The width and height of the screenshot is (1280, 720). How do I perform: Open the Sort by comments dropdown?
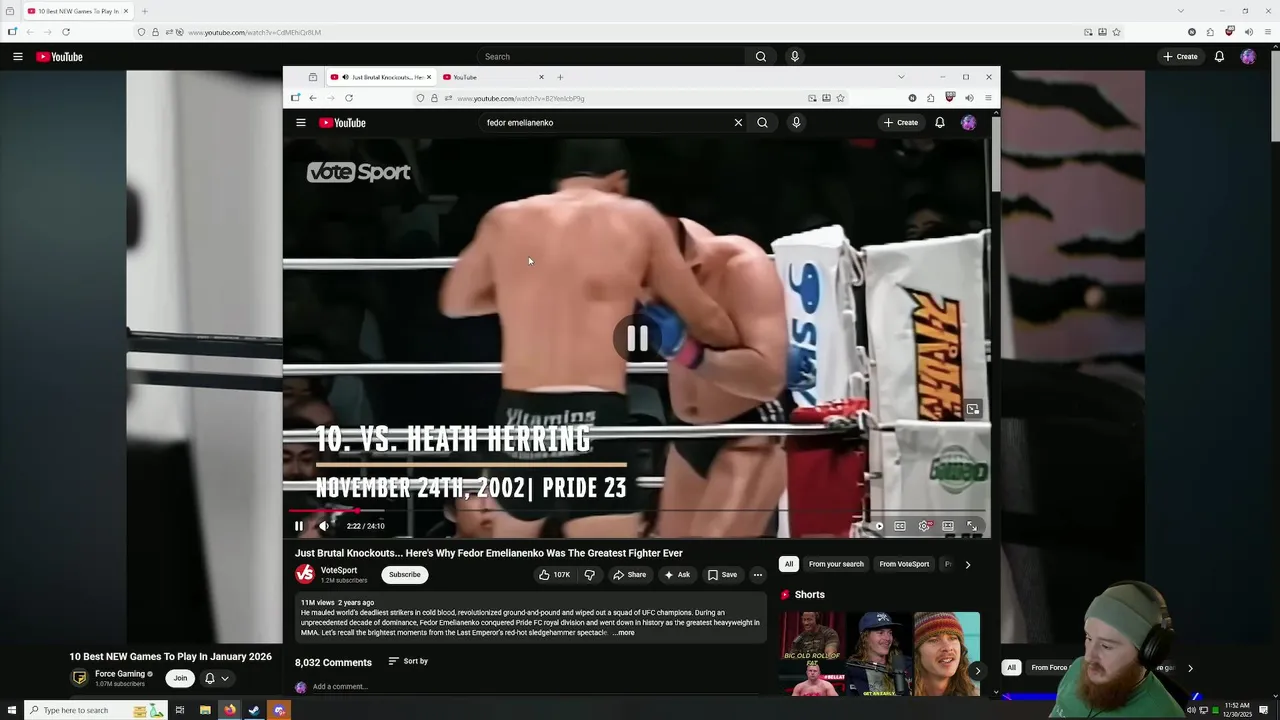[x=408, y=661]
